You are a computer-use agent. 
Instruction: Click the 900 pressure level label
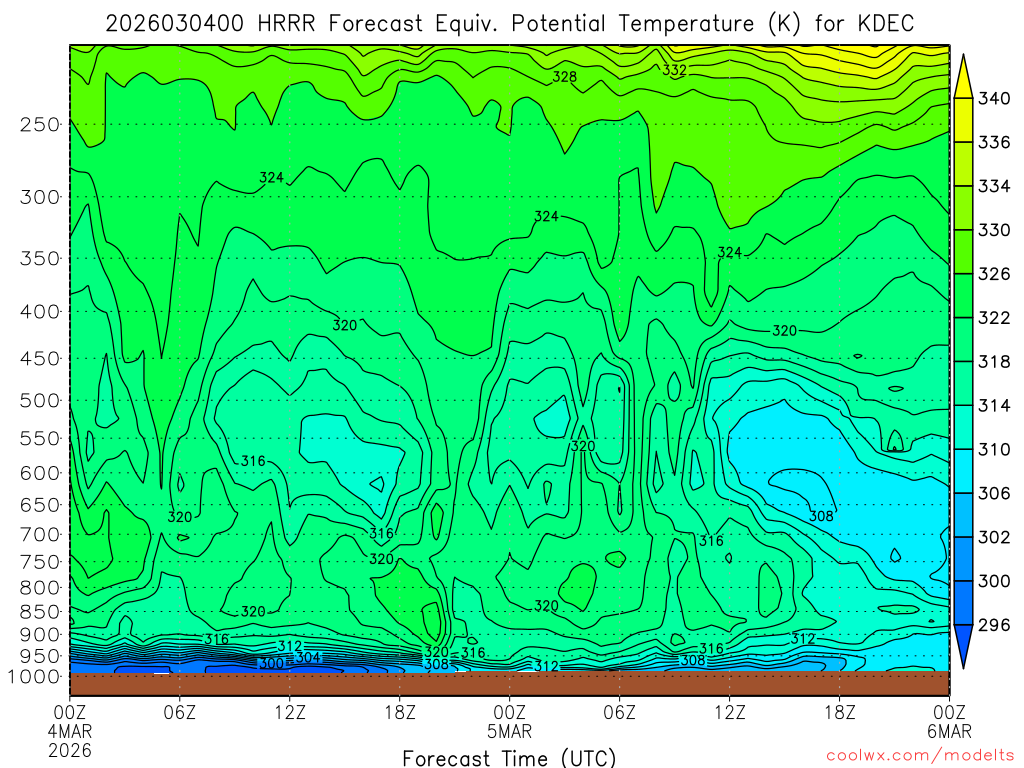40,634
